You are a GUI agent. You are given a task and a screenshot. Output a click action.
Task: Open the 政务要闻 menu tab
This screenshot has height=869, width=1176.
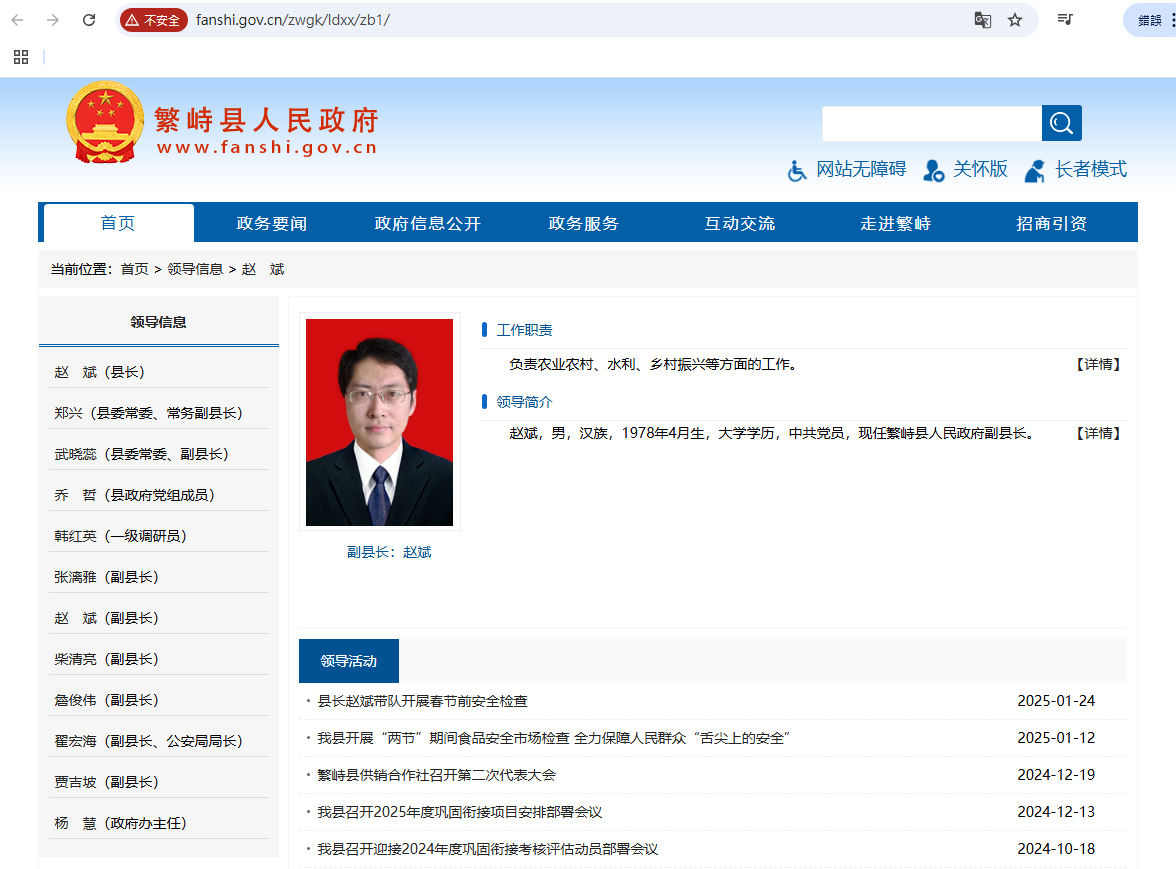(271, 223)
